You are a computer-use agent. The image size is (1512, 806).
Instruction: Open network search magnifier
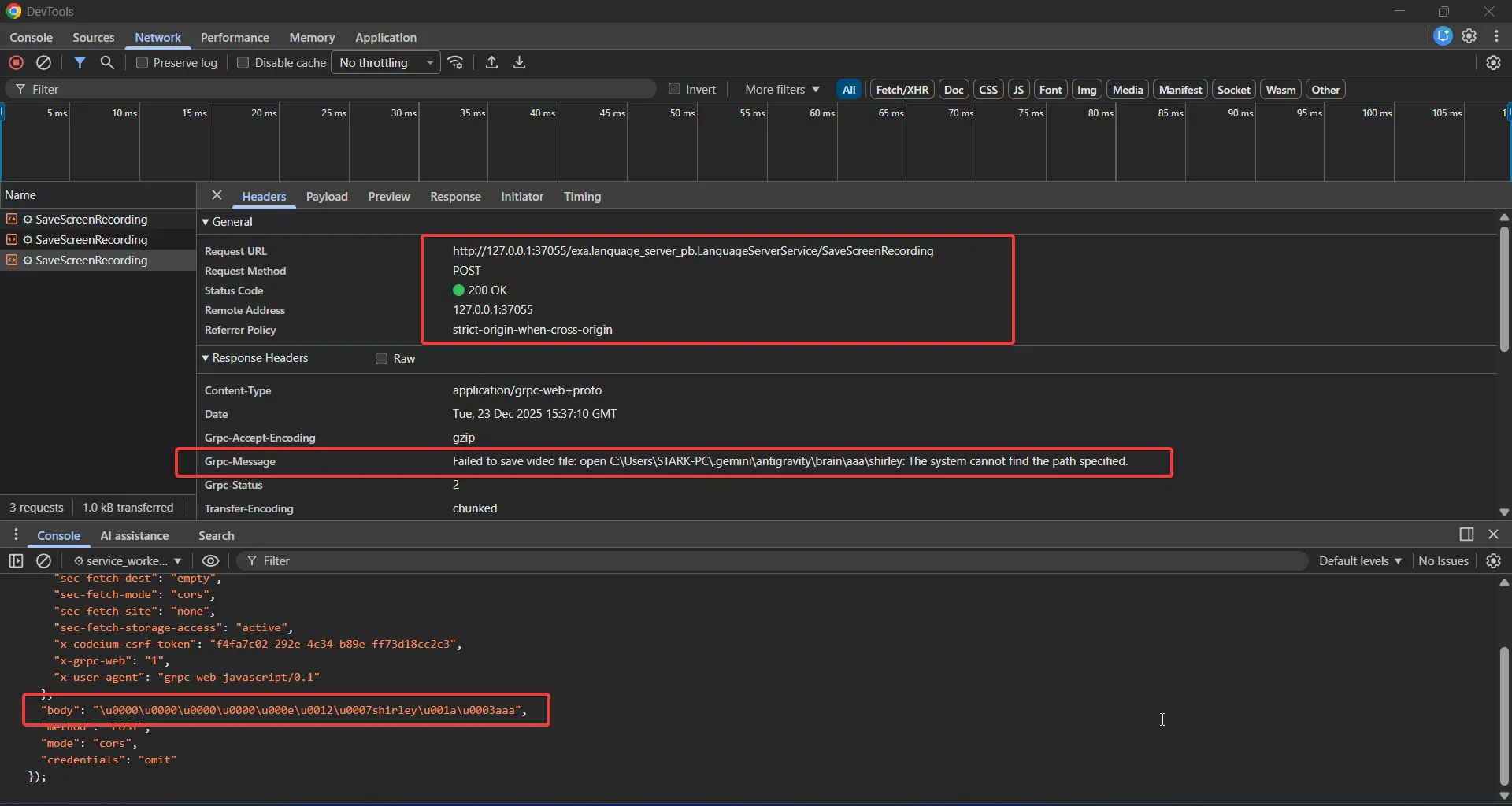[x=108, y=63]
